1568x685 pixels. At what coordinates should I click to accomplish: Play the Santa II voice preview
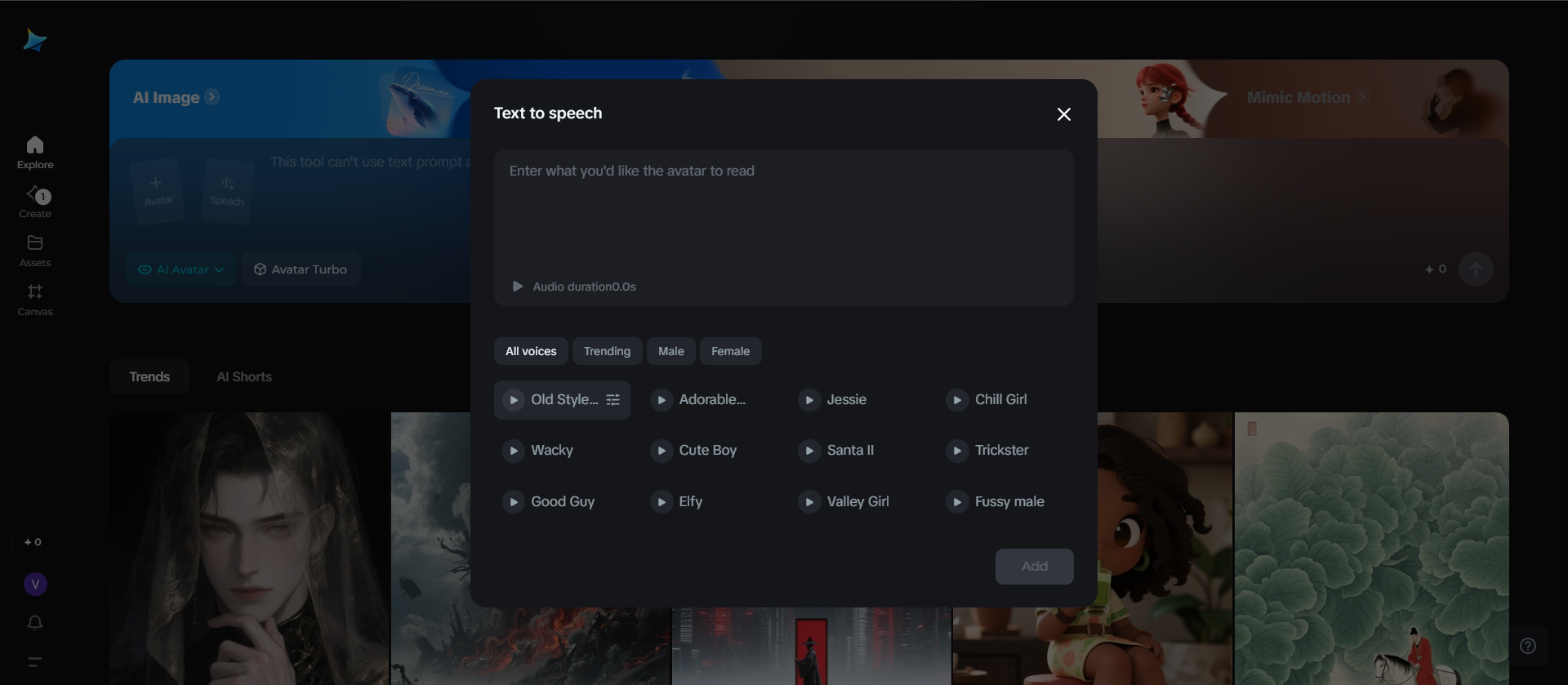pos(809,451)
